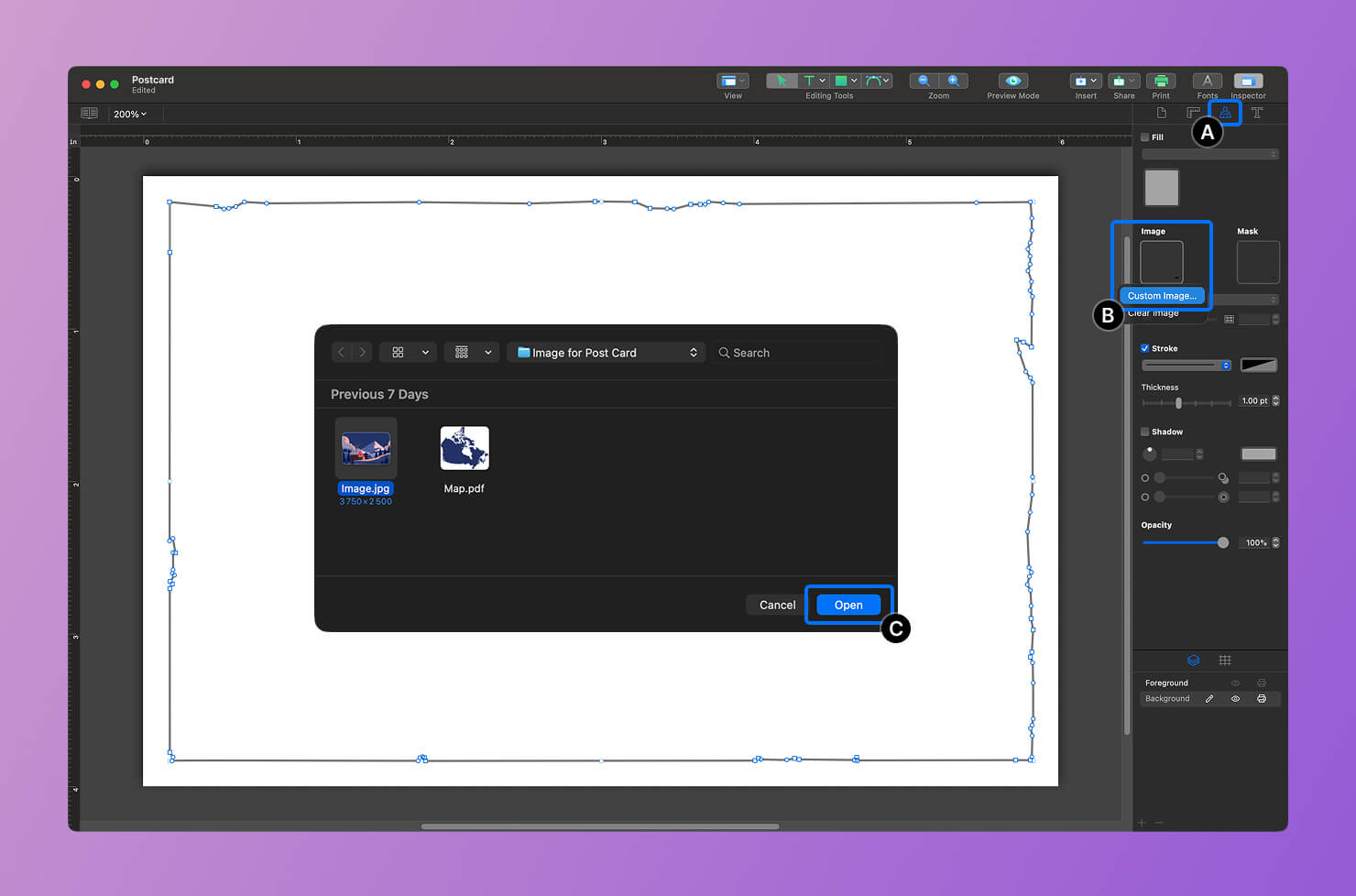Open the Image for Post Card folder dropdown
The width and height of the screenshot is (1356, 896).
[x=606, y=352]
